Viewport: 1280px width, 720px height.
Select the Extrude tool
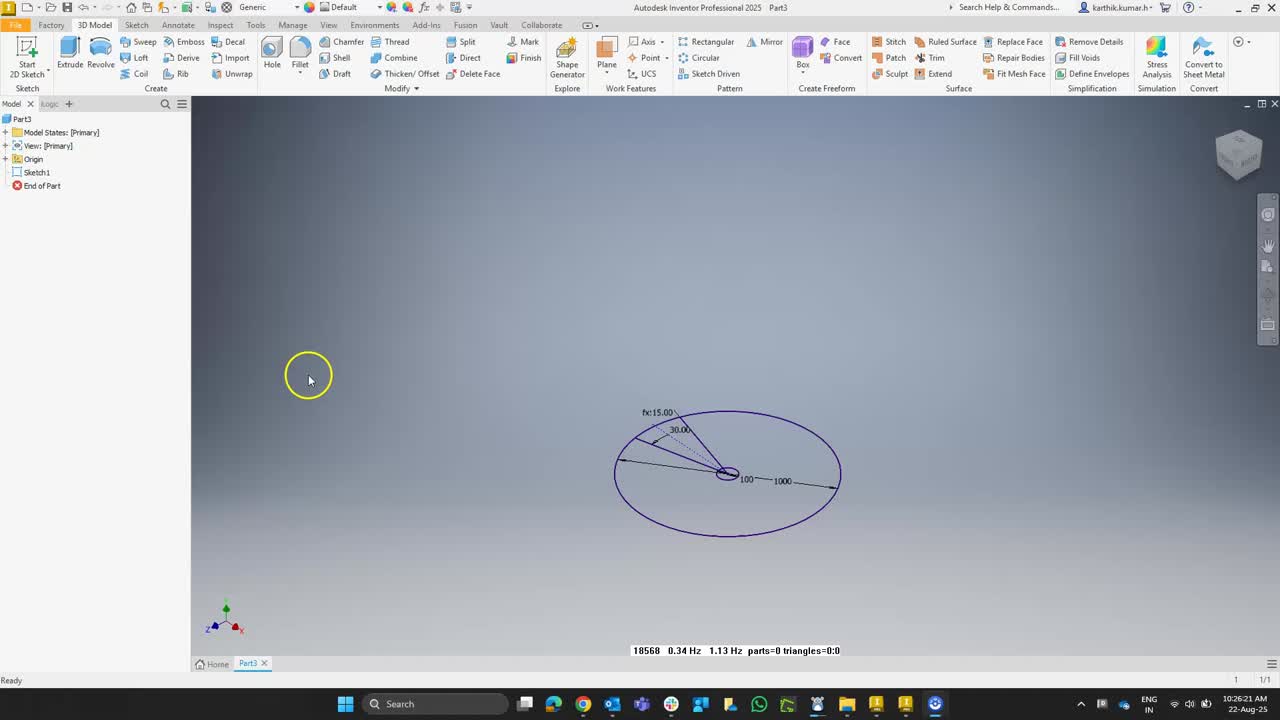point(70,53)
